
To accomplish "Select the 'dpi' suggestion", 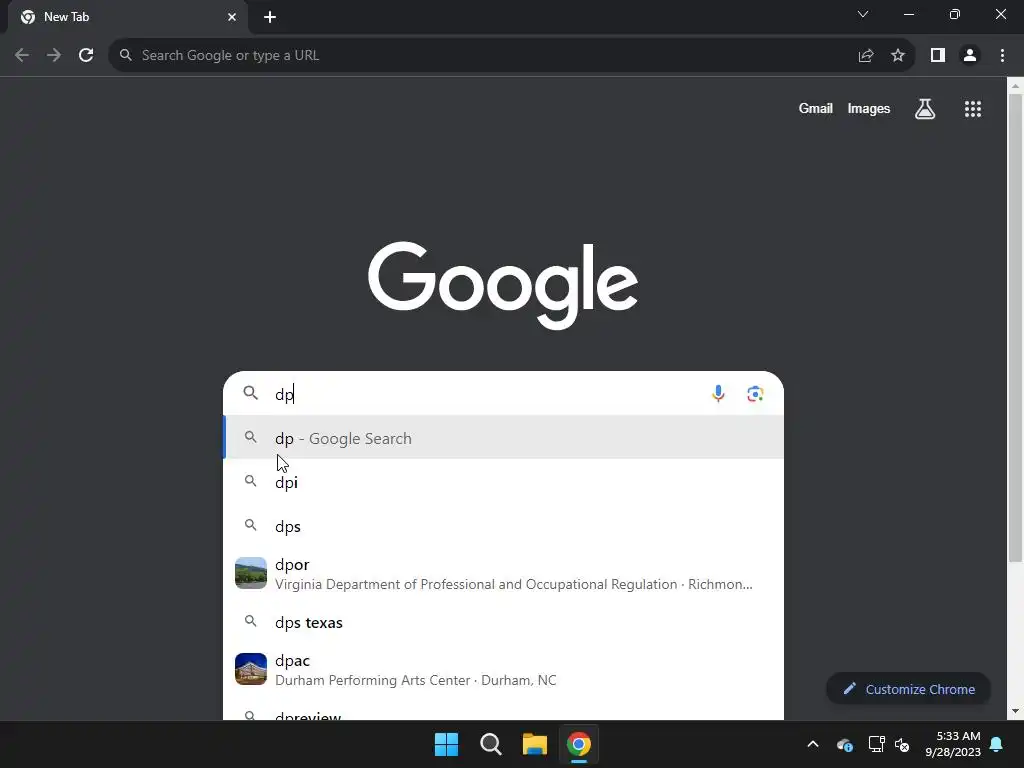I will 504,482.
